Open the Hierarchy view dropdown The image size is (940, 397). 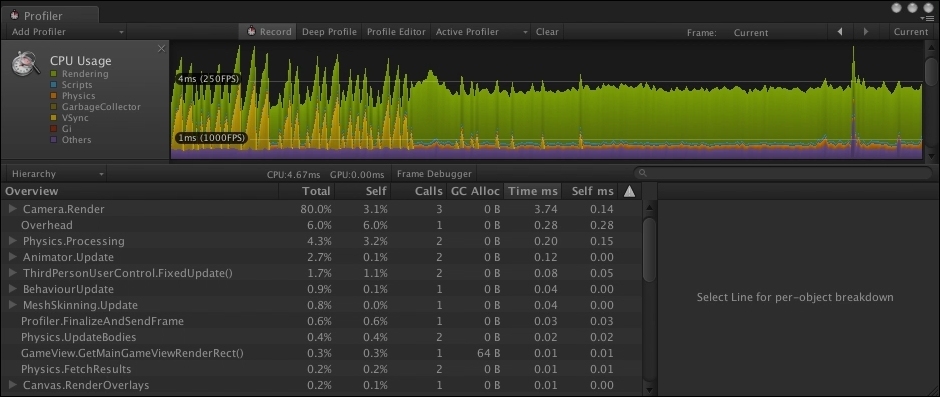pos(58,174)
